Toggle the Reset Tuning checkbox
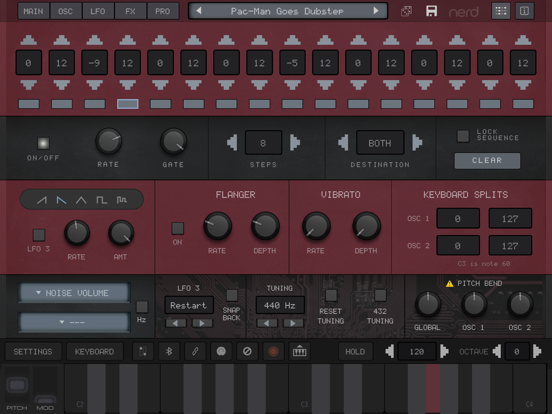Image resolution: width=552 pixels, height=414 pixels. 331,295
